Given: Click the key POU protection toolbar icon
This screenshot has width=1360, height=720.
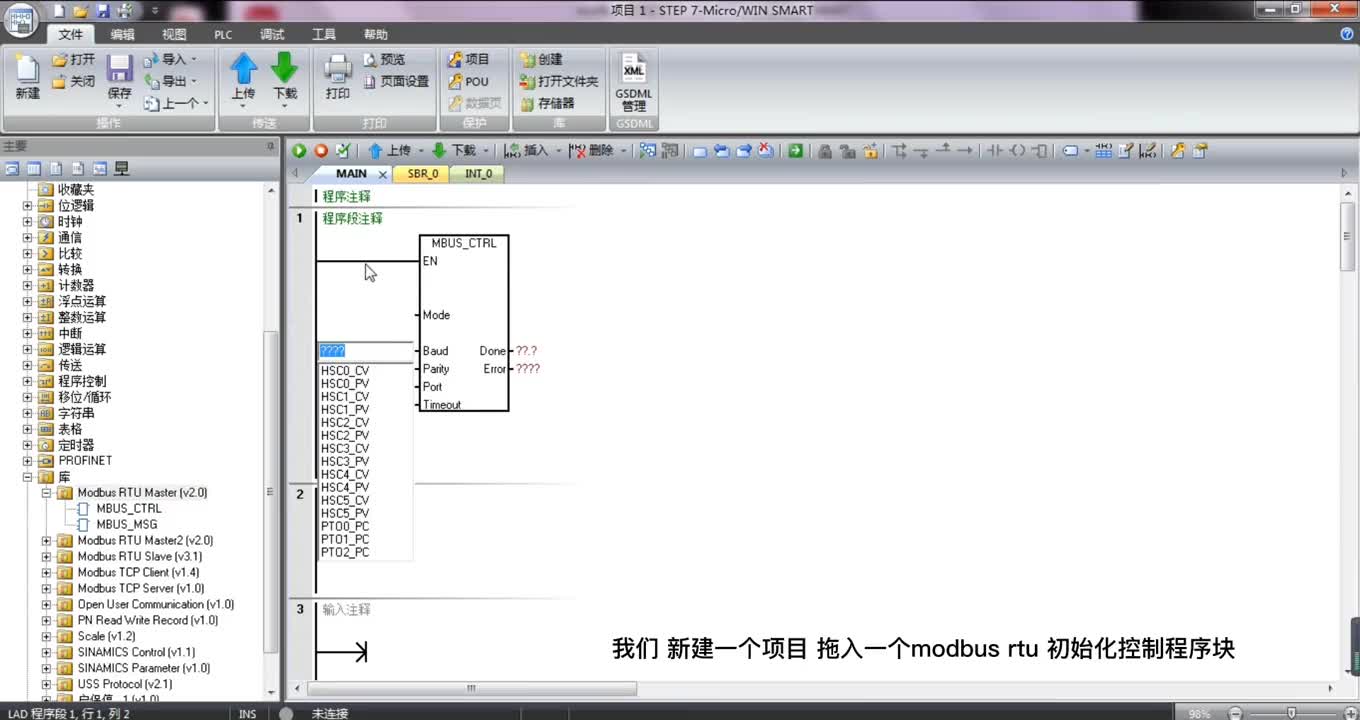Looking at the screenshot, I should click(1178, 151).
